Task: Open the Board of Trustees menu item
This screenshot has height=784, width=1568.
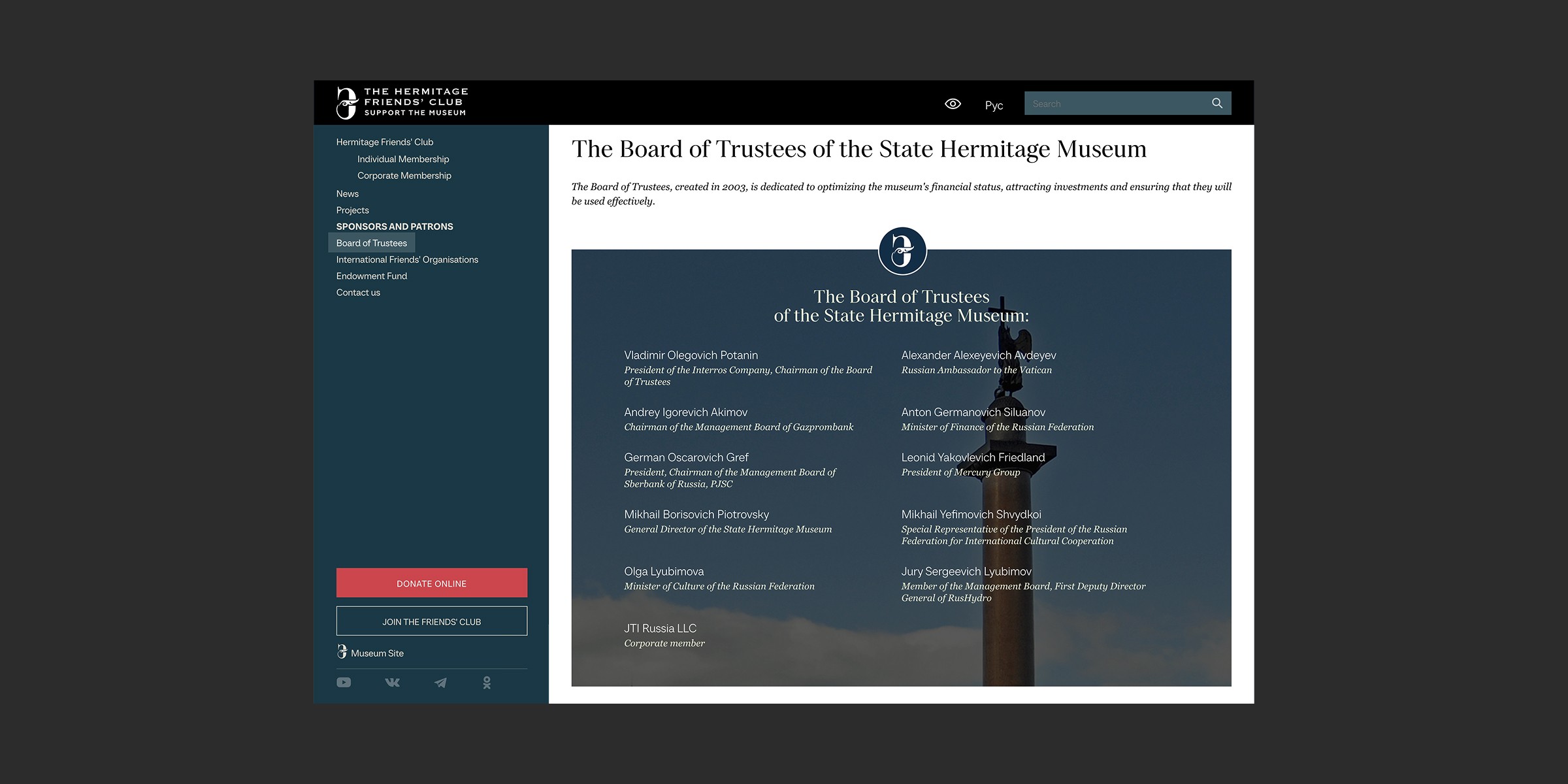Action: click(x=371, y=243)
